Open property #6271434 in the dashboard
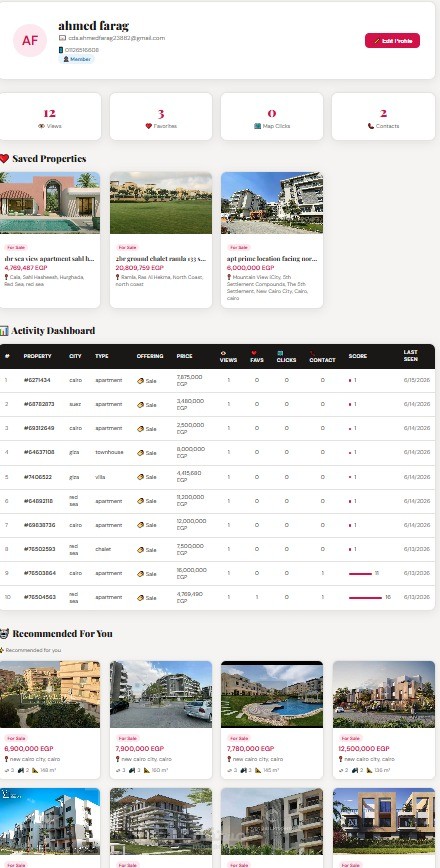 coord(37,381)
